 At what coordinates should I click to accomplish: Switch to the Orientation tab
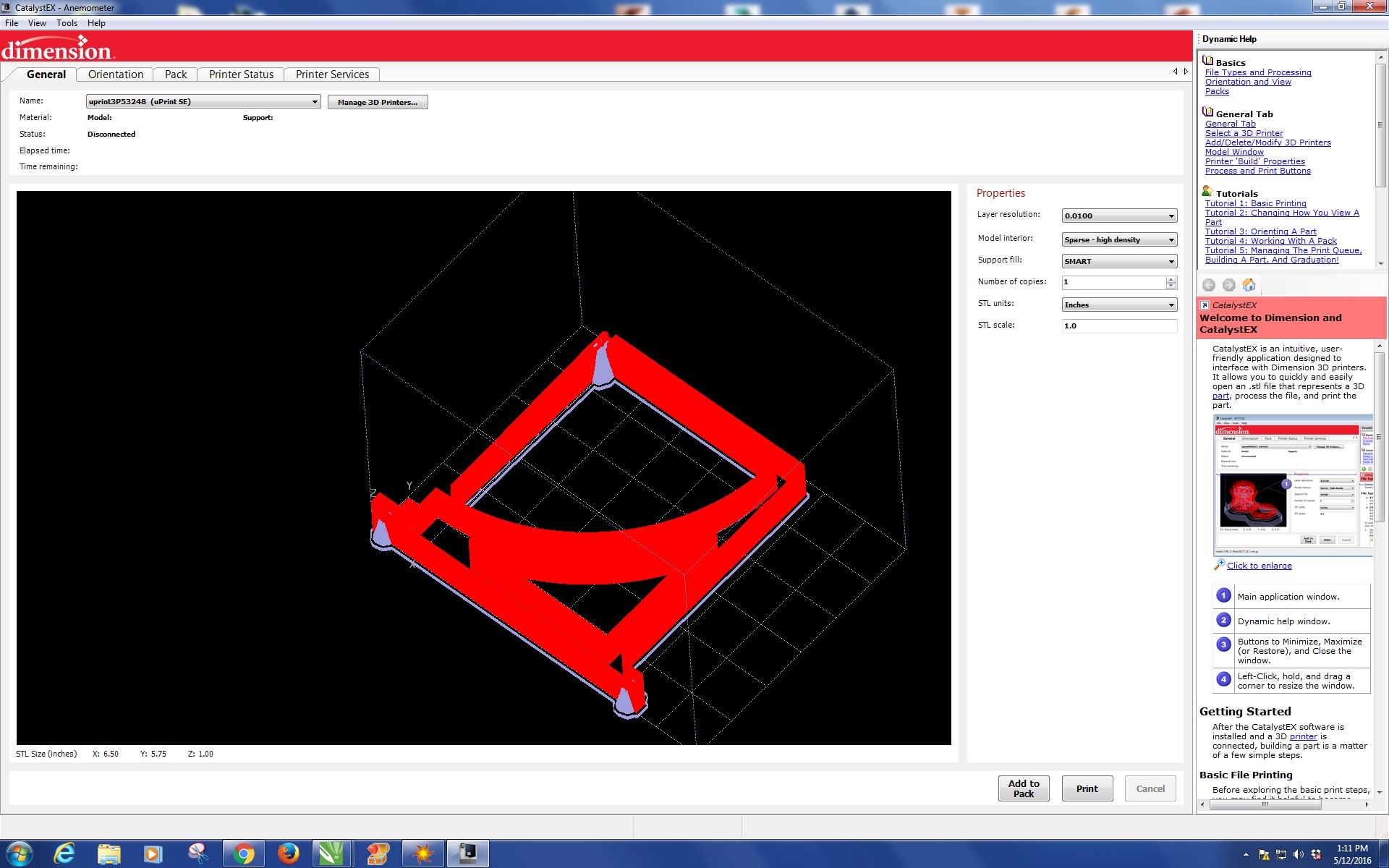116,75
